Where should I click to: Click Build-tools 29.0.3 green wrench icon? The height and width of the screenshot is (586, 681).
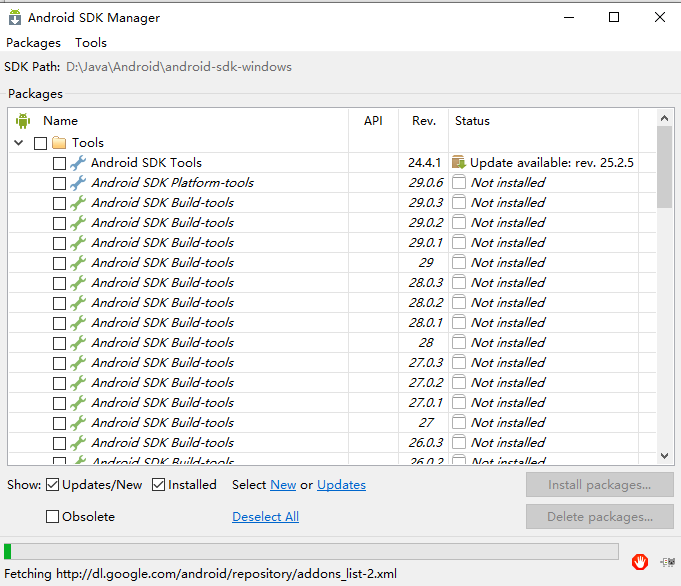click(78, 203)
